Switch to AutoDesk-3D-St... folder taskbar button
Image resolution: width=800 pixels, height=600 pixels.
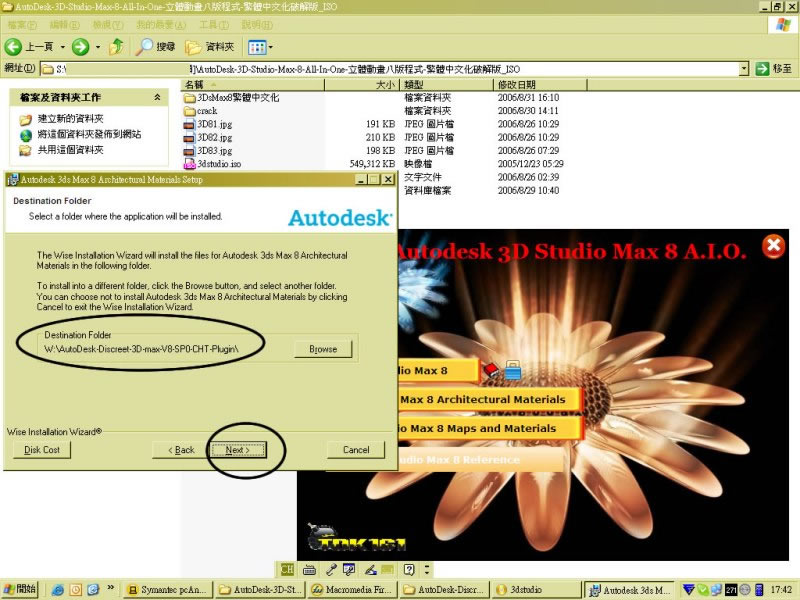point(260,590)
